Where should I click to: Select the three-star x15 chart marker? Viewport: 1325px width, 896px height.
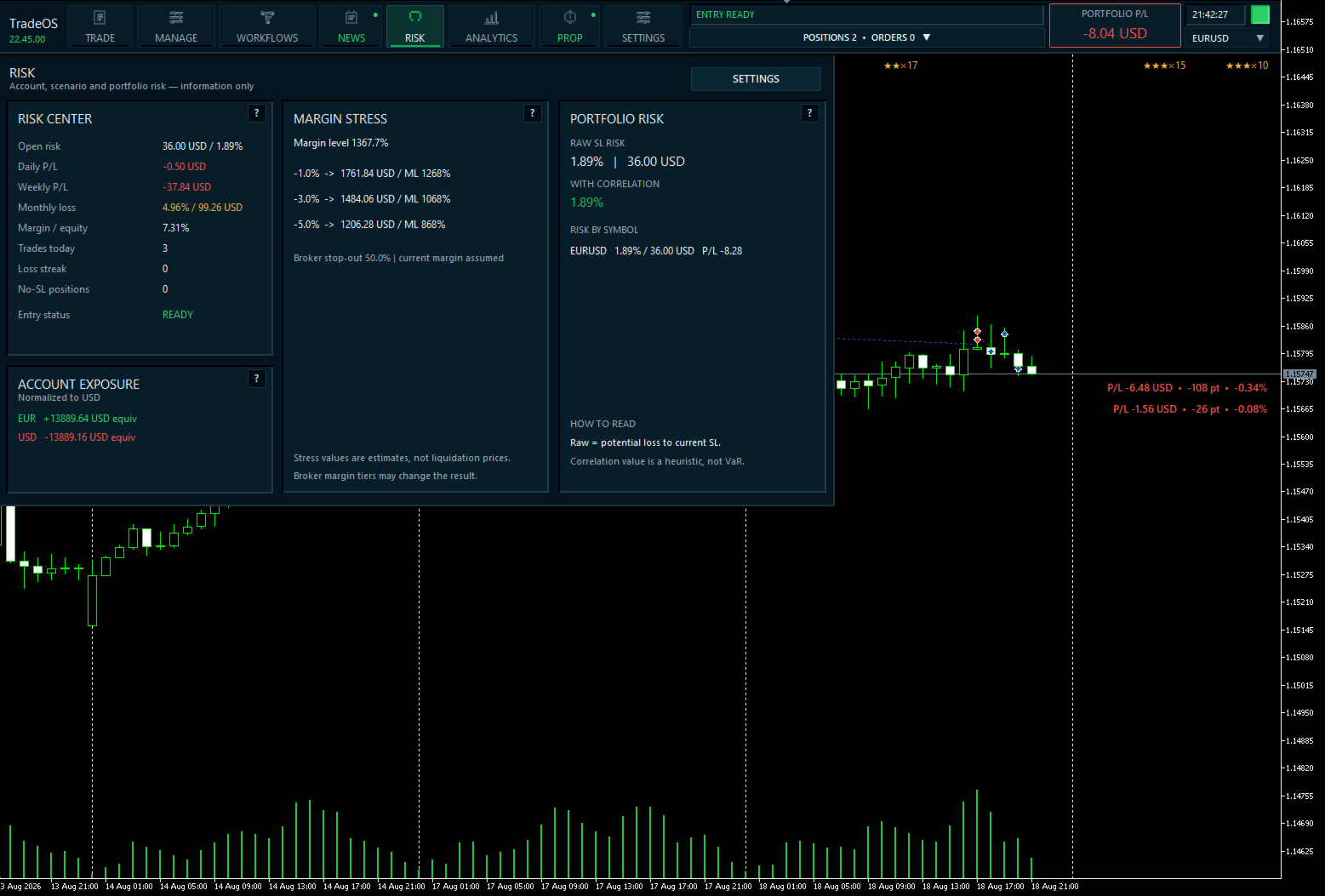(x=1164, y=66)
